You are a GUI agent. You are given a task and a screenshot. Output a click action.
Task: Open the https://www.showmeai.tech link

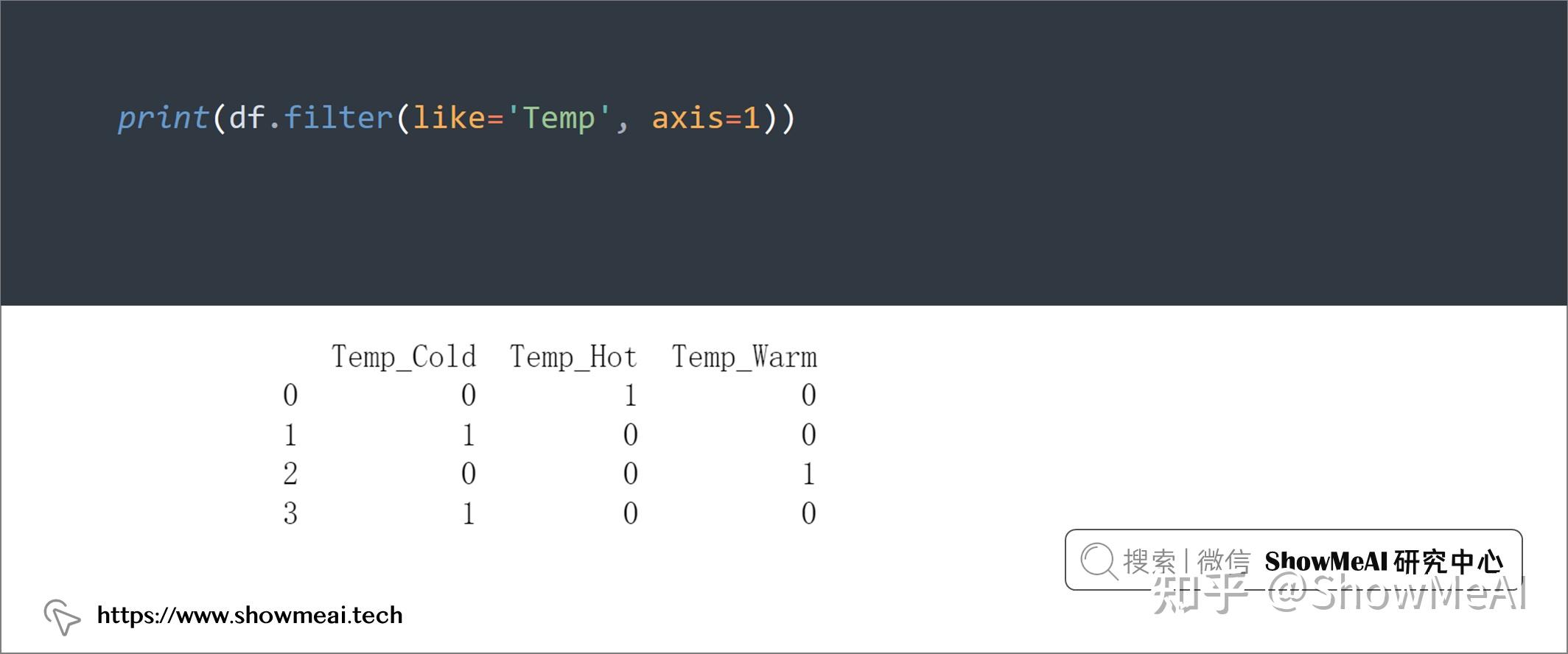click(250, 615)
